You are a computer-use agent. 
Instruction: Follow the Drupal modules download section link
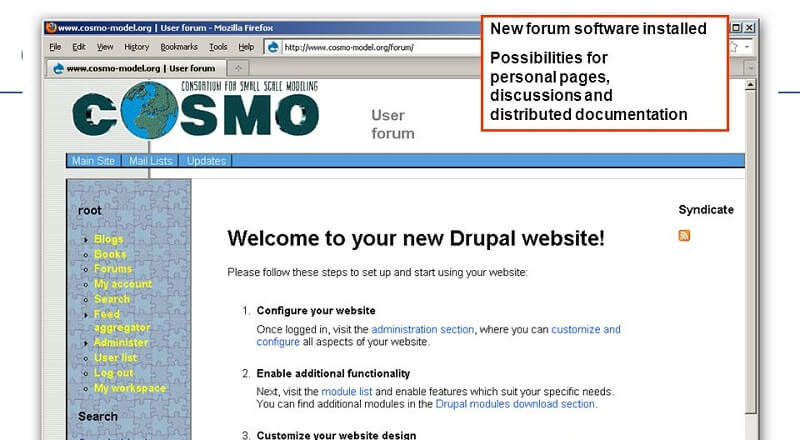[x=515, y=404]
